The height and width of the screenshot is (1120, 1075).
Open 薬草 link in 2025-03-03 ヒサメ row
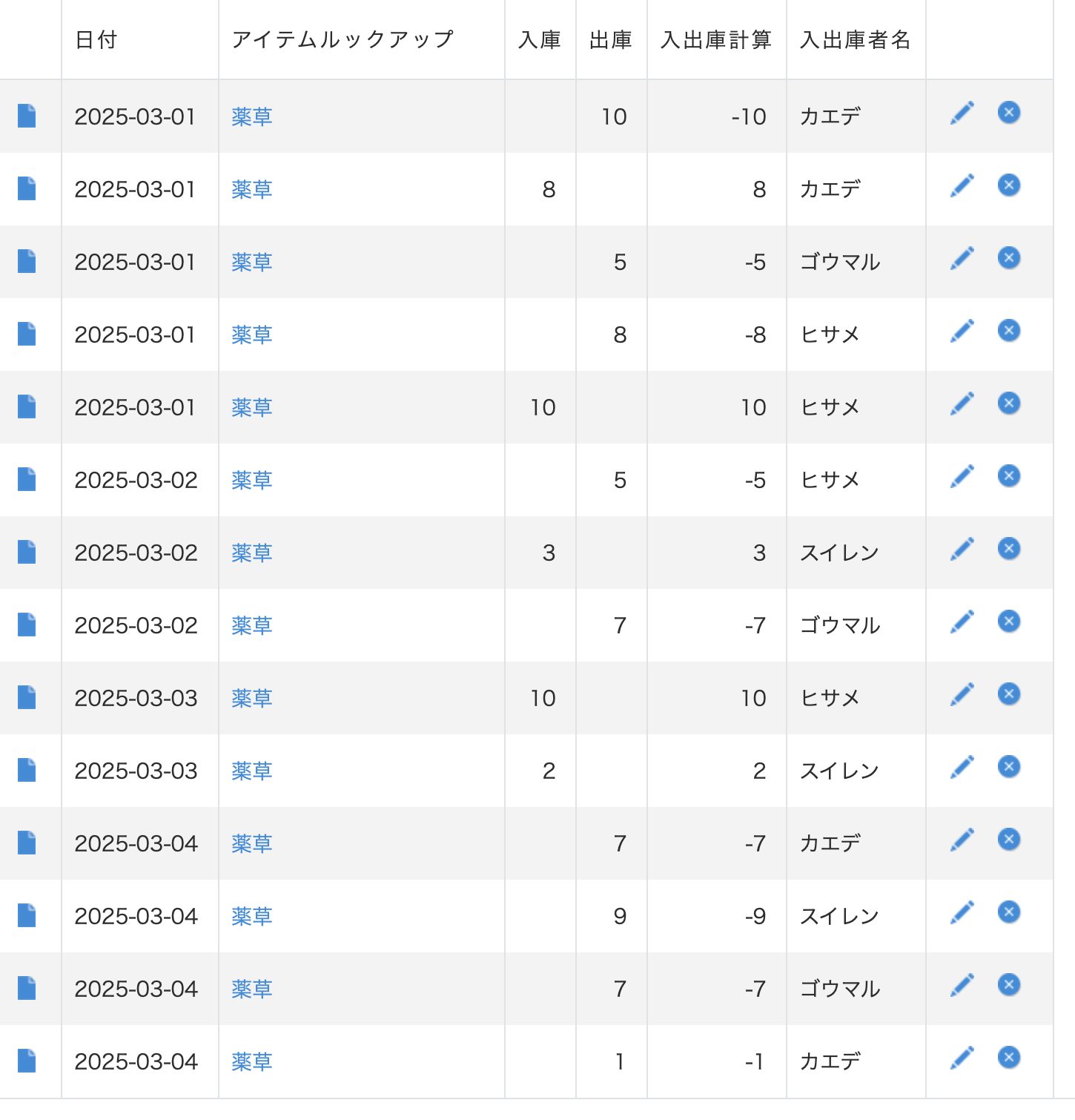(252, 698)
